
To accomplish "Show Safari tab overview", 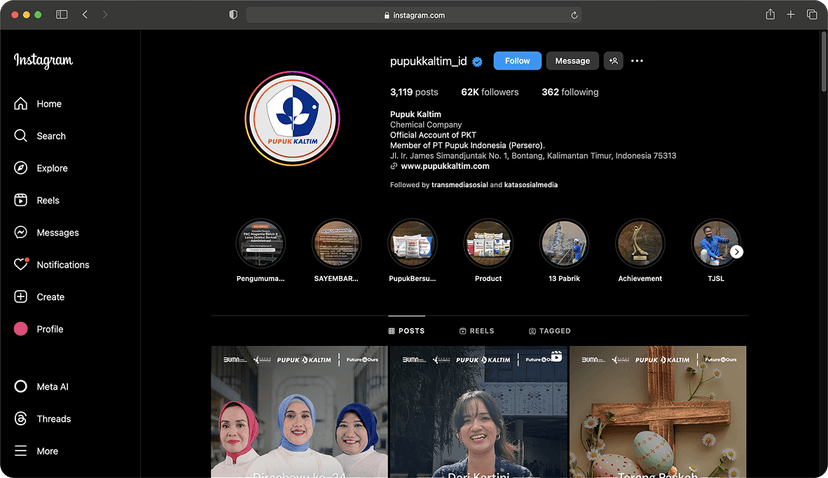I will coord(812,15).
